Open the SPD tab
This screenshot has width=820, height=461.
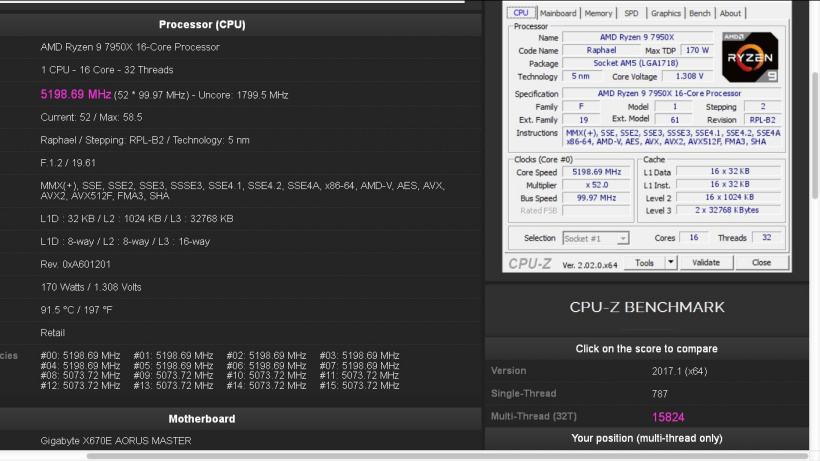[631, 14]
